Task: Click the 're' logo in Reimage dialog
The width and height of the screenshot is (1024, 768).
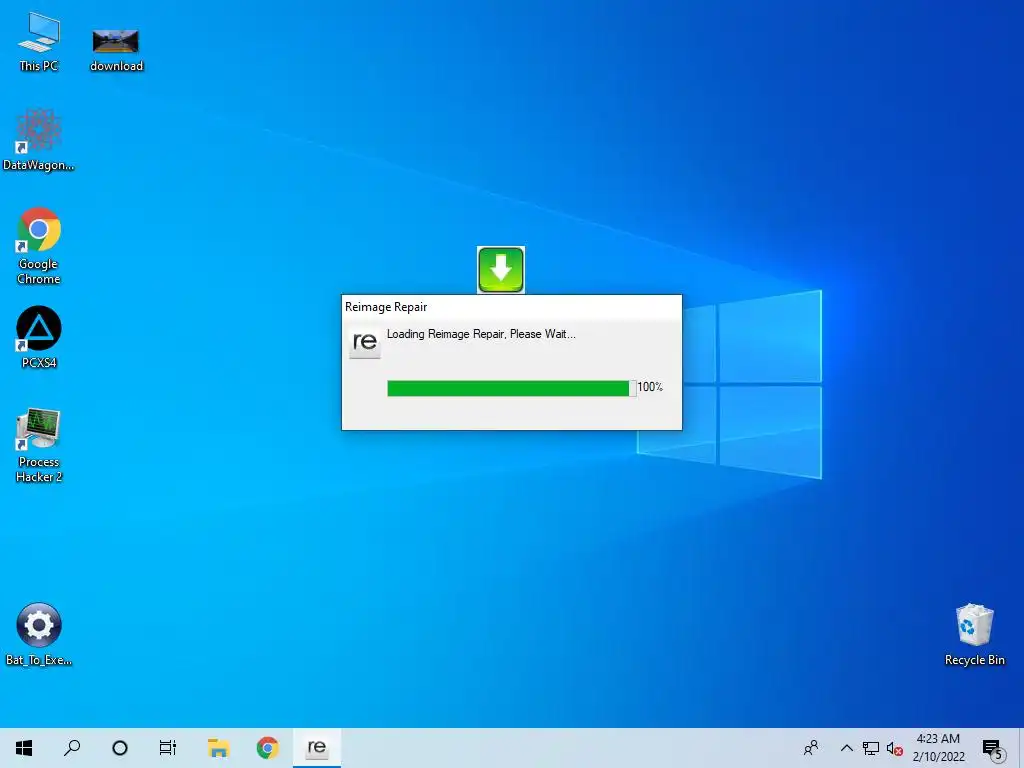Action: pos(364,342)
